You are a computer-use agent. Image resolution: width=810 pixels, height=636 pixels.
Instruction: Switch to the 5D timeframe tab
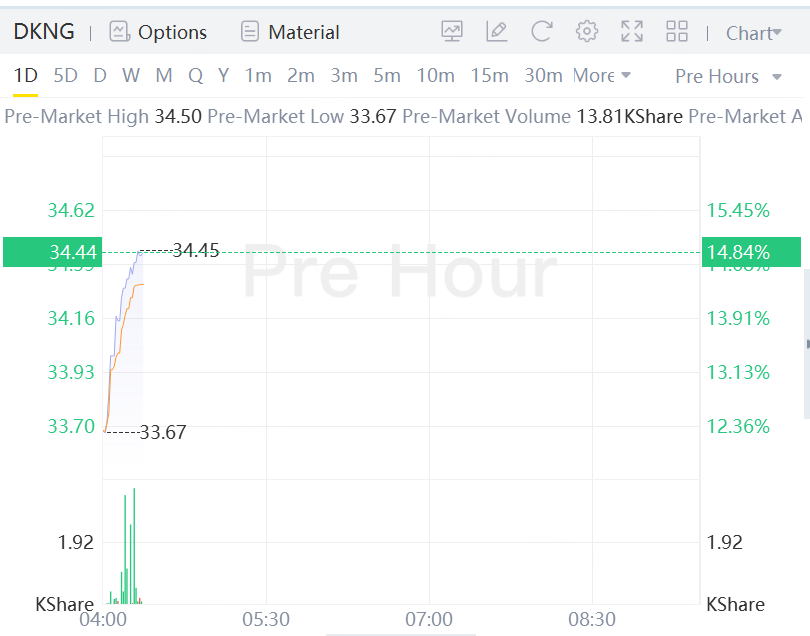point(65,76)
